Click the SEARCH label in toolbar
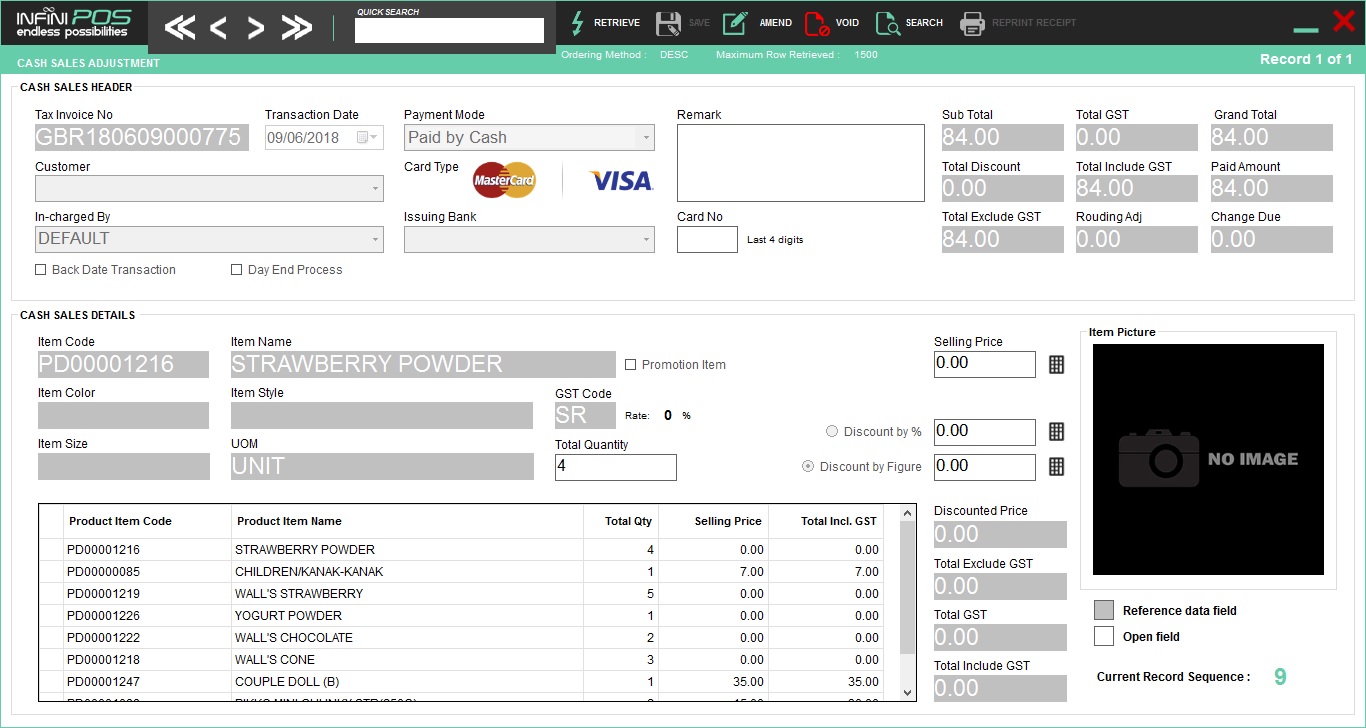The height and width of the screenshot is (728, 1366). [x=924, y=23]
